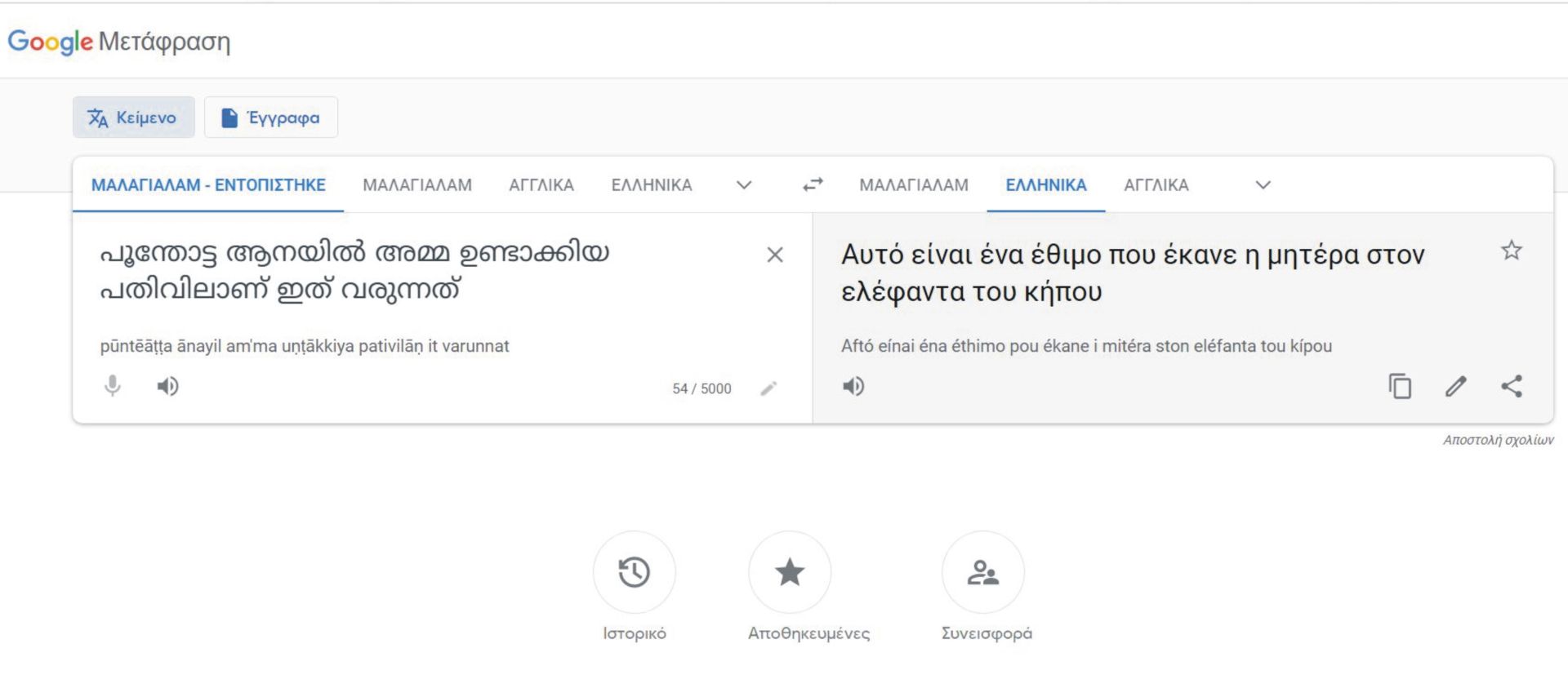Image resolution: width=1568 pixels, height=688 pixels.
Task: Save the translation with the star icon
Action: [1512, 251]
